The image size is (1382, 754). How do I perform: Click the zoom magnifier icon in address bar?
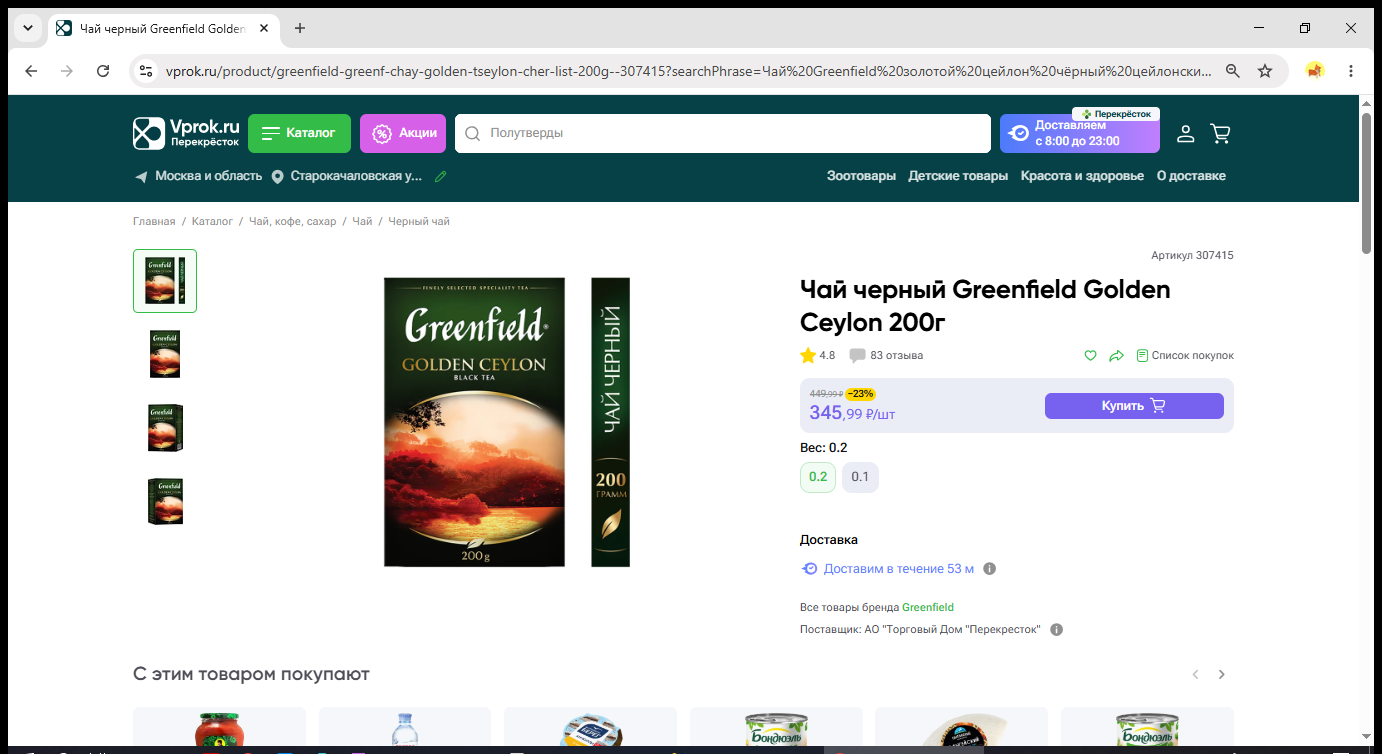coord(1233,71)
